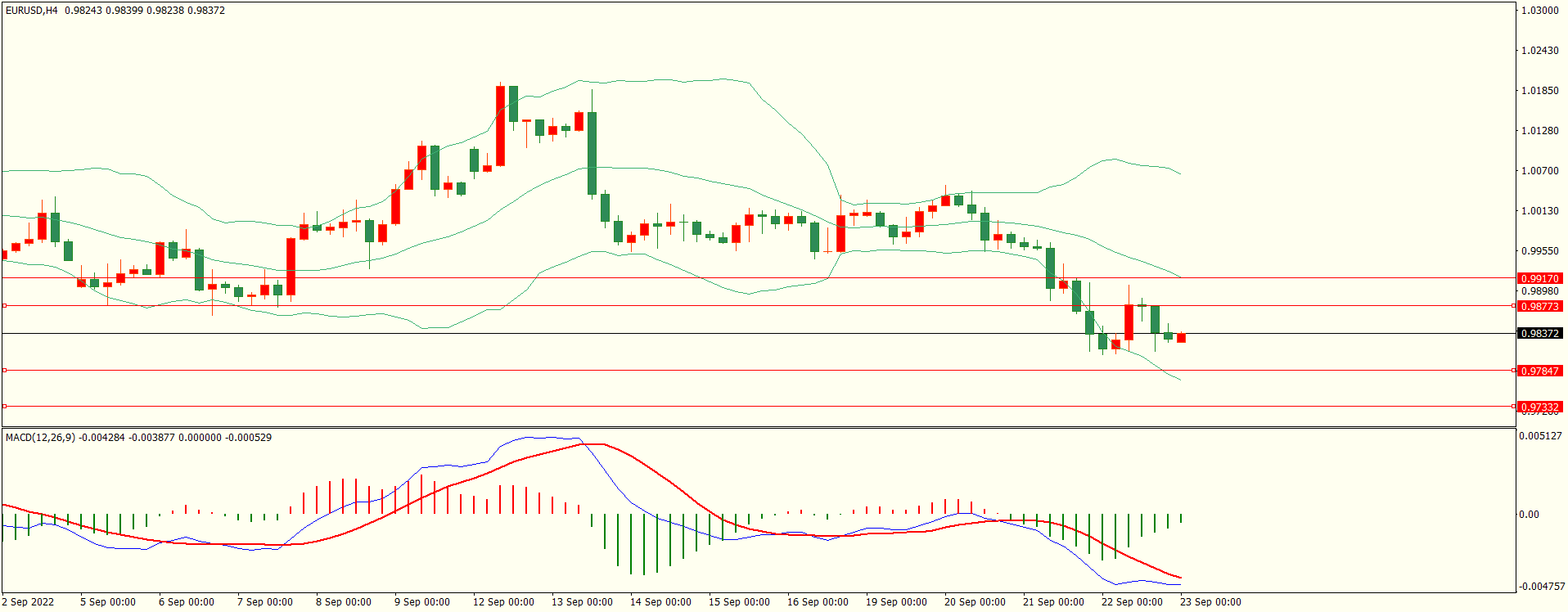Click the 1.01280 price scale value
The width and height of the screenshot is (1568, 612).
[1539, 131]
